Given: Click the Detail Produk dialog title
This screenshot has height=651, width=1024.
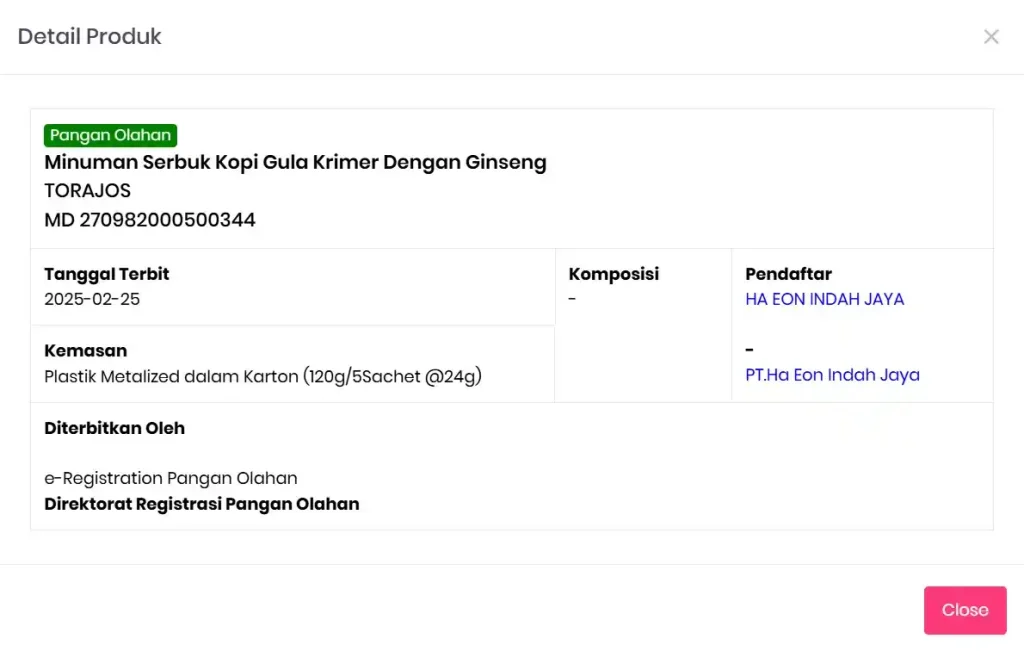Looking at the screenshot, I should click(x=90, y=37).
